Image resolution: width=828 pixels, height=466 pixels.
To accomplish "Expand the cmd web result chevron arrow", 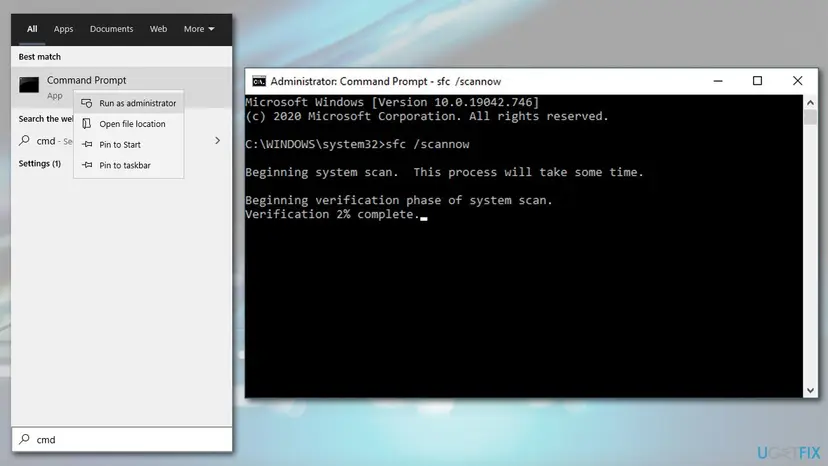I will click(x=218, y=141).
